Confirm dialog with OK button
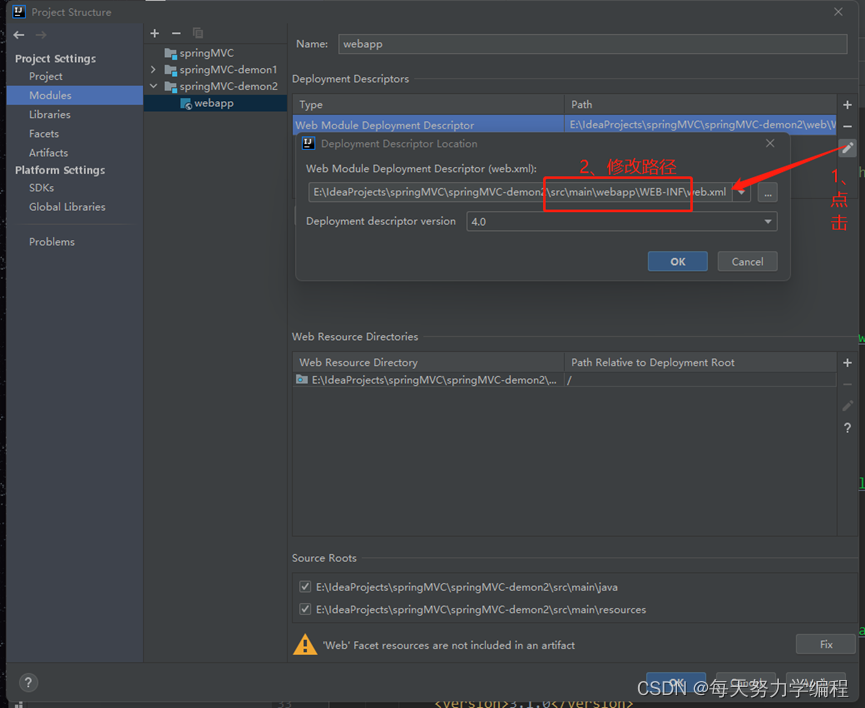This screenshot has height=708, width=865. (677, 262)
